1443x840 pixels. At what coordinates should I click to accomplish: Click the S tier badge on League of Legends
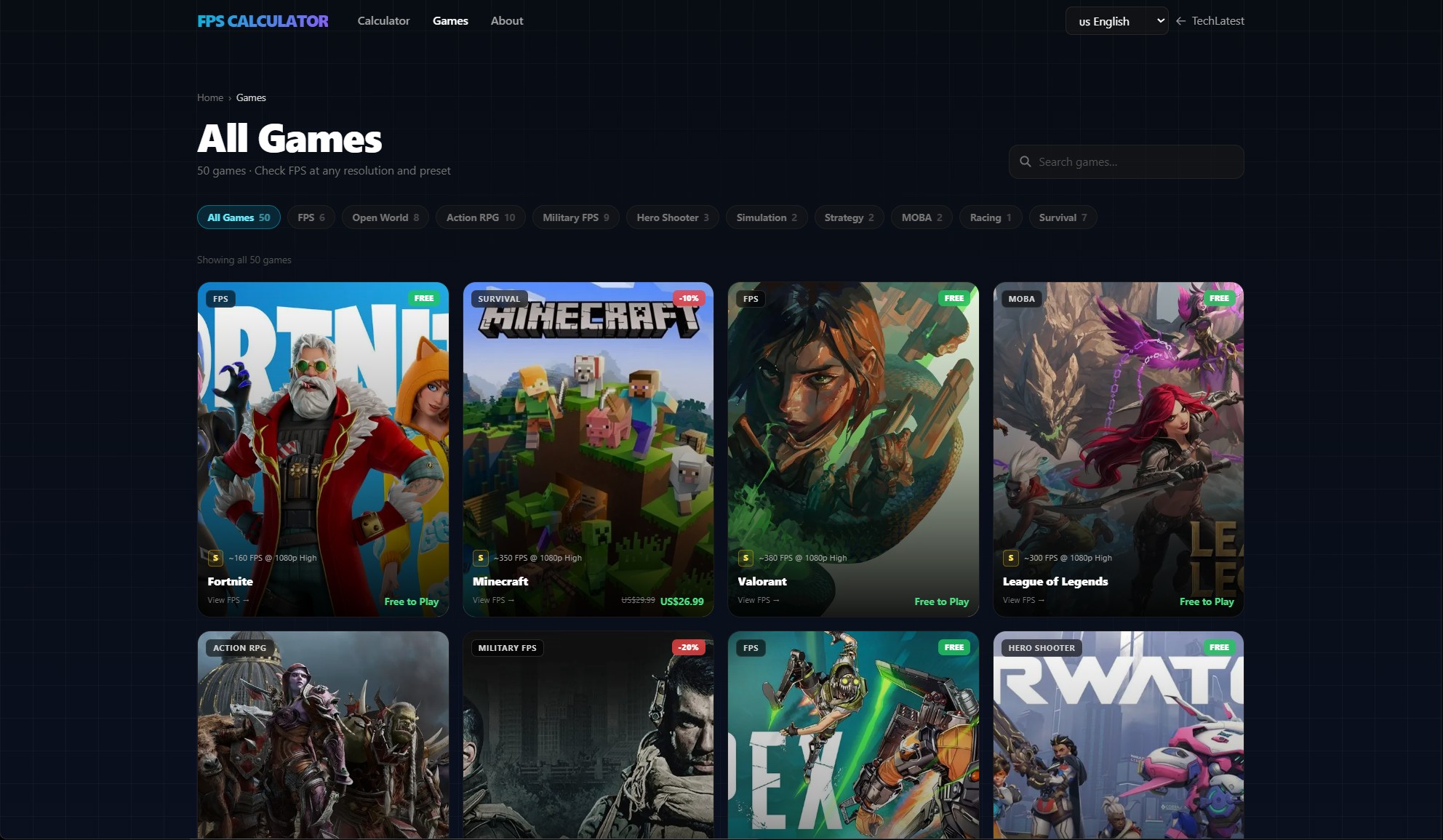coord(1010,558)
